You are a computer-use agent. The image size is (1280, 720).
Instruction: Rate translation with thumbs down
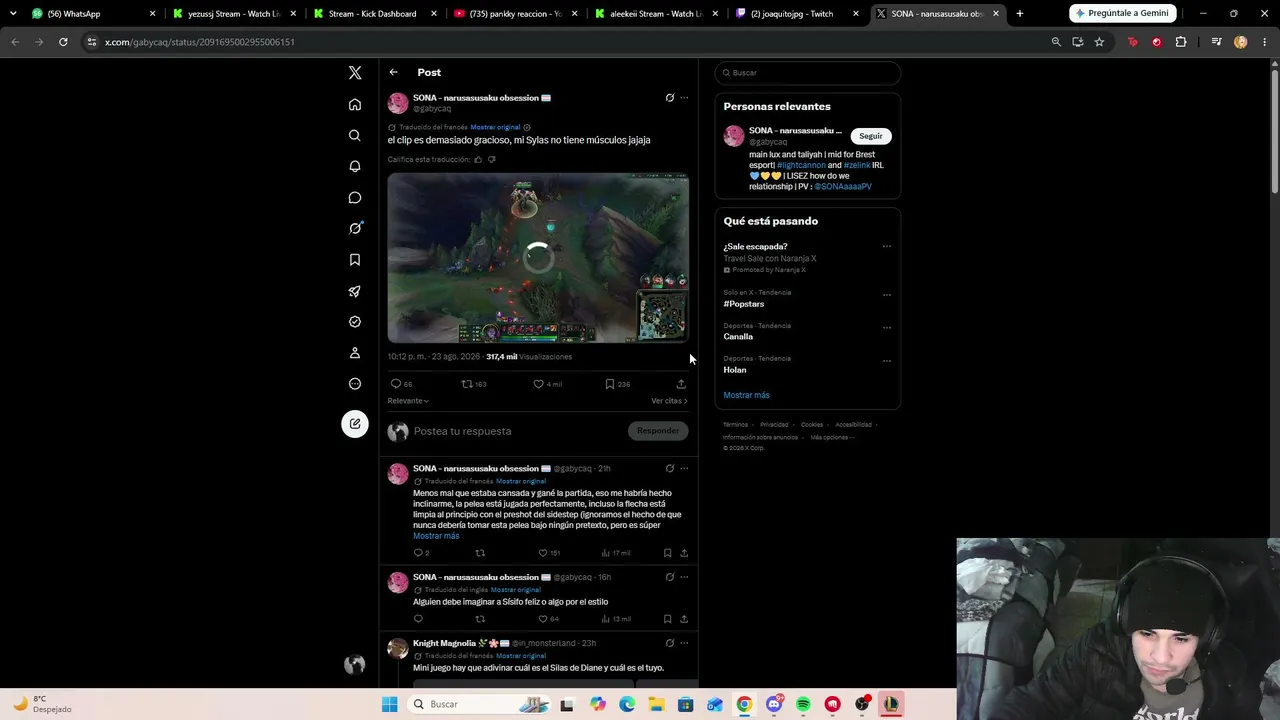point(491,160)
